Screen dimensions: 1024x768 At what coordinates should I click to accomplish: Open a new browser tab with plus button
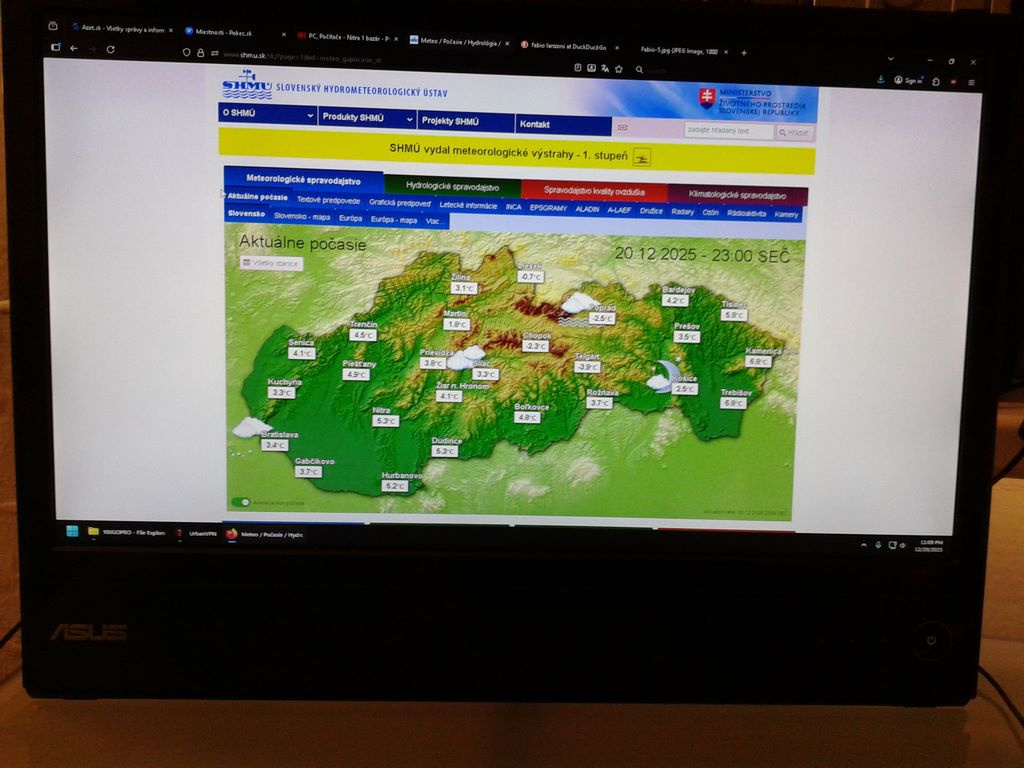[743, 52]
